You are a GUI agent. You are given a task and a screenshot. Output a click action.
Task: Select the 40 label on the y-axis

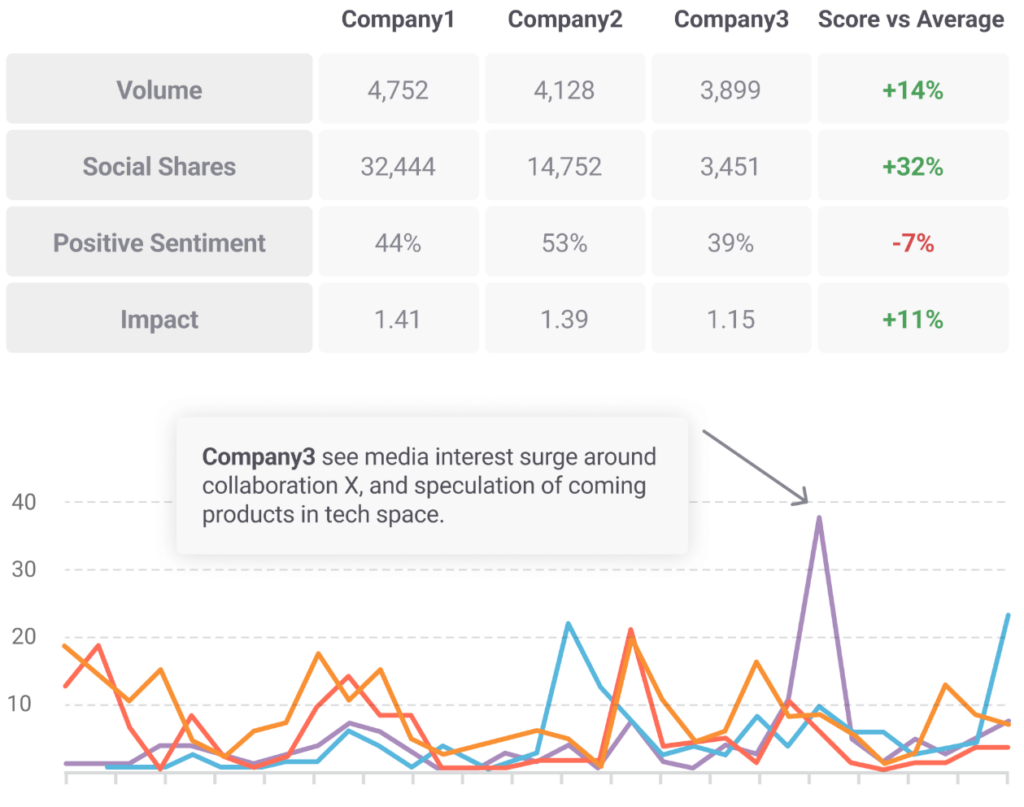[x=23, y=502]
